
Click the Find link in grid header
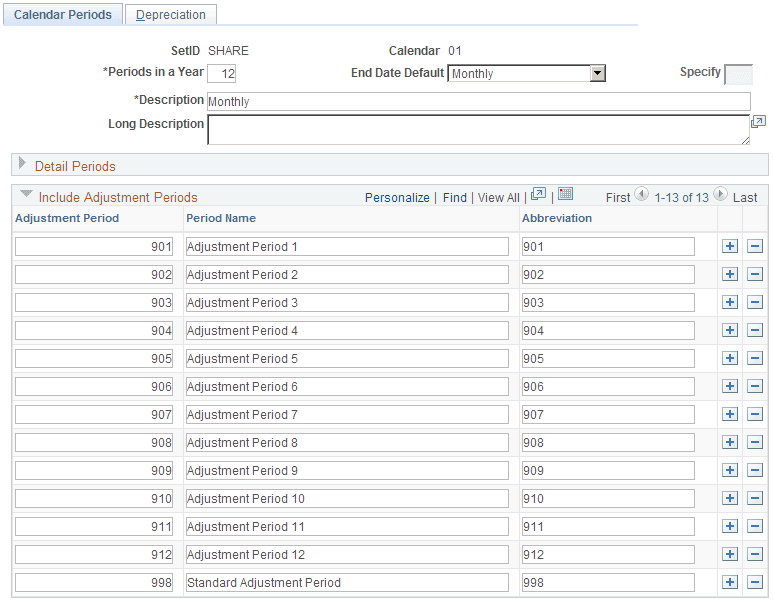(455, 197)
